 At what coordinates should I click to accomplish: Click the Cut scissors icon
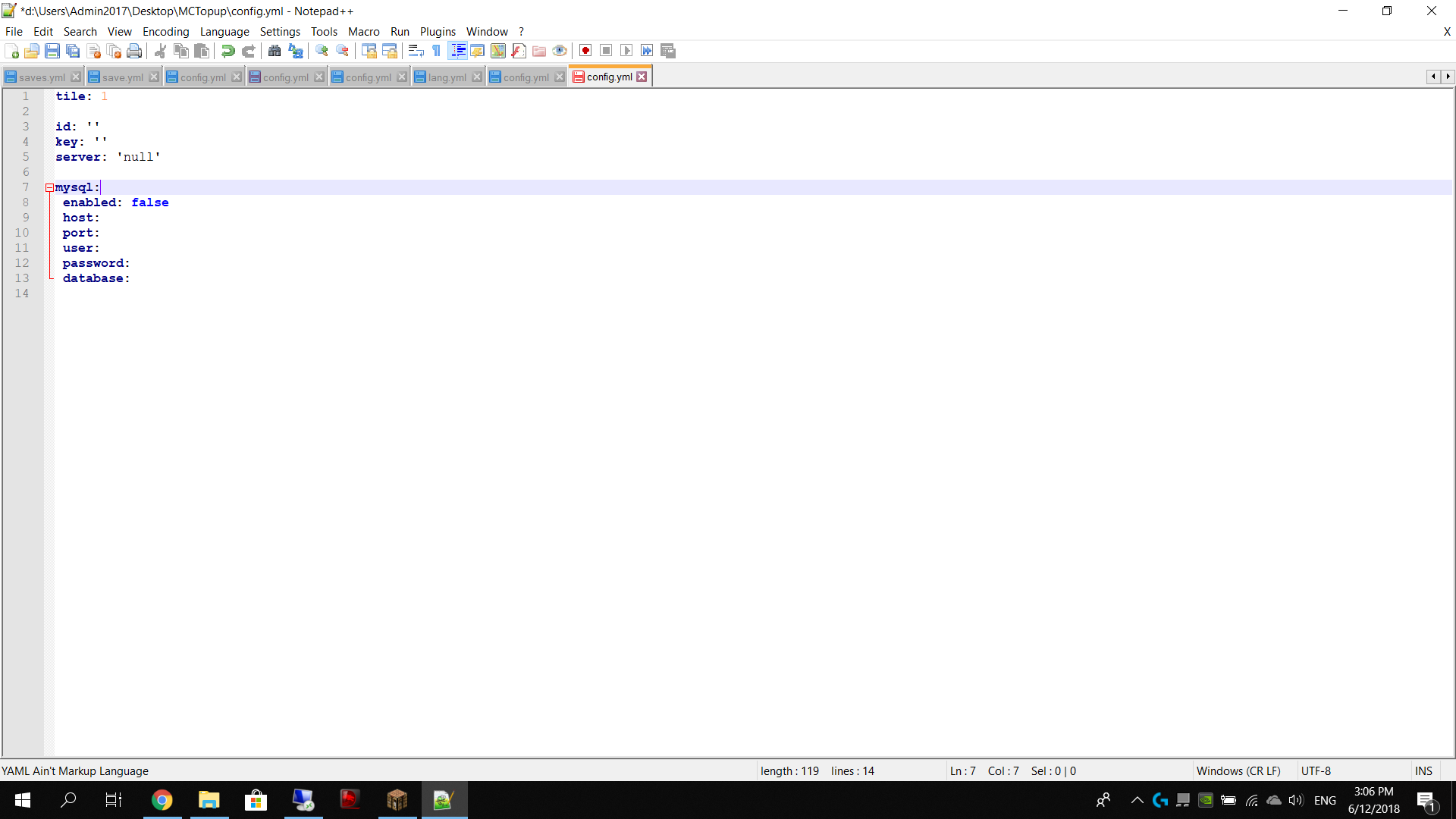click(x=160, y=51)
